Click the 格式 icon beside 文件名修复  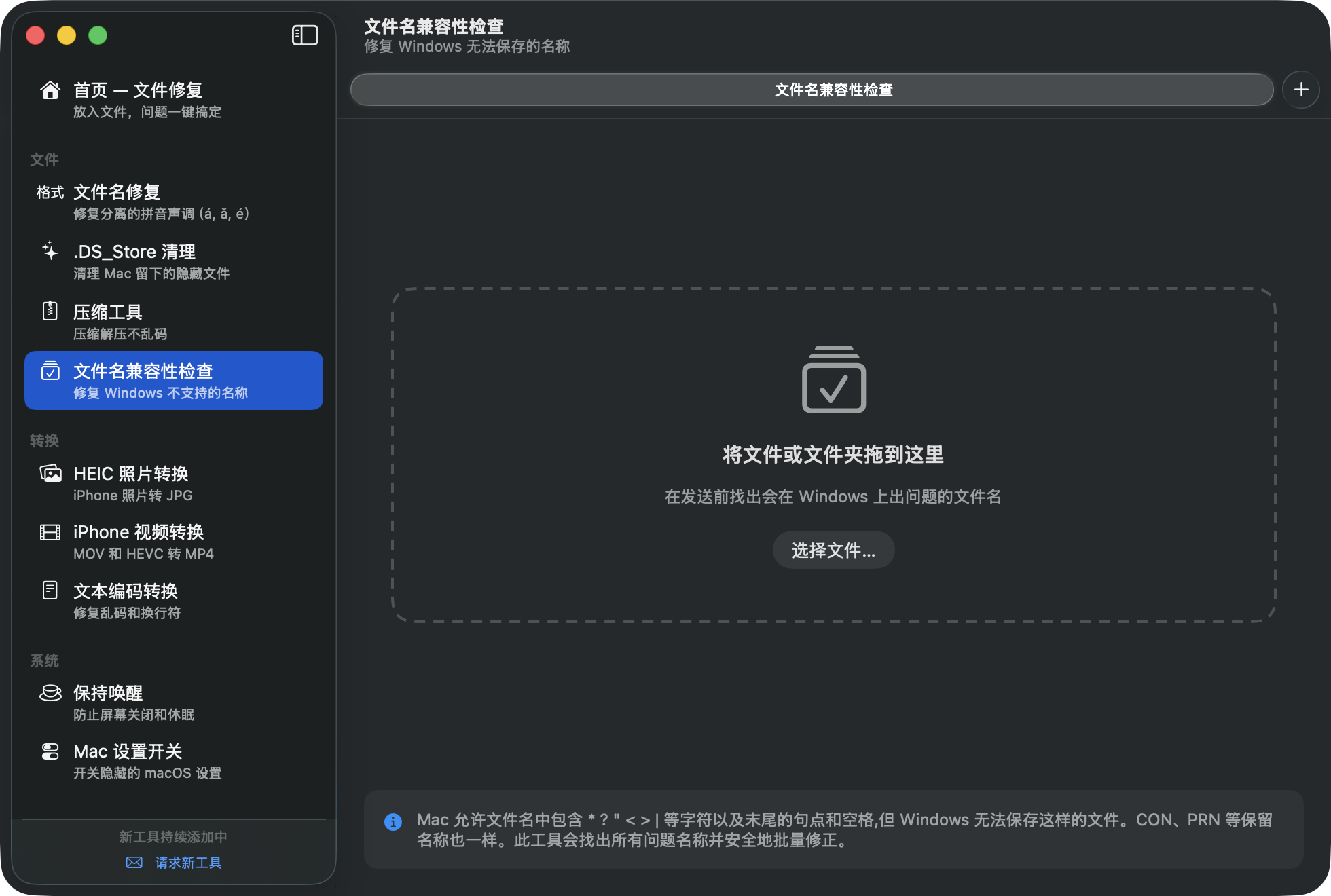50,193
